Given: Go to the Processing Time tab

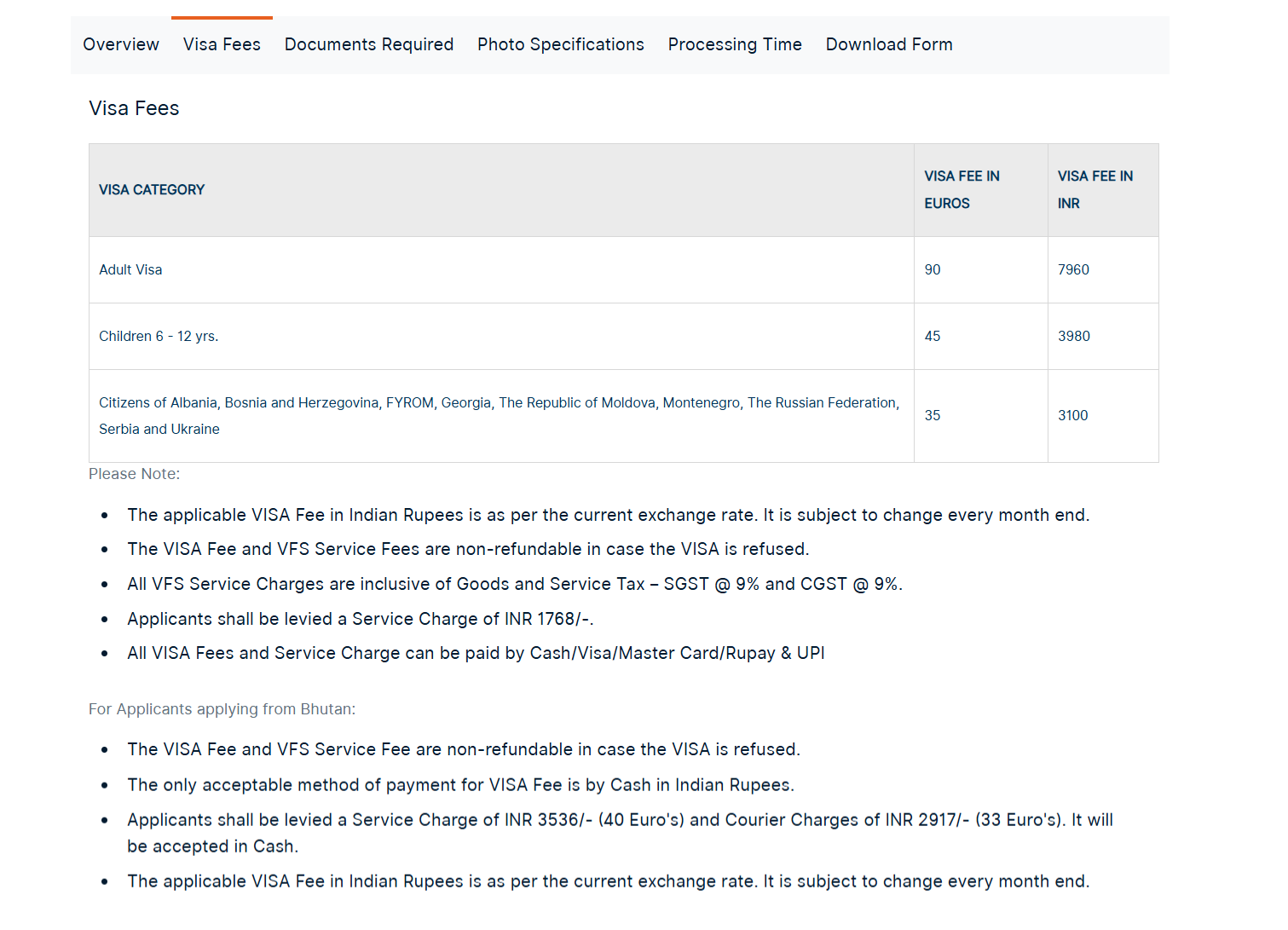Looking at the screenshot, I should 735,44.
